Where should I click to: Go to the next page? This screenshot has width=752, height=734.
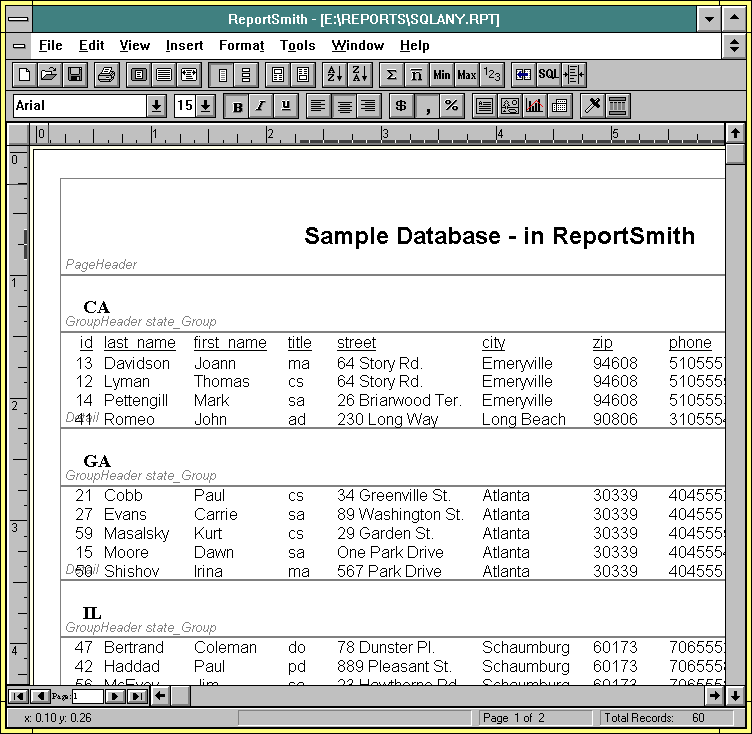[115, 696]
